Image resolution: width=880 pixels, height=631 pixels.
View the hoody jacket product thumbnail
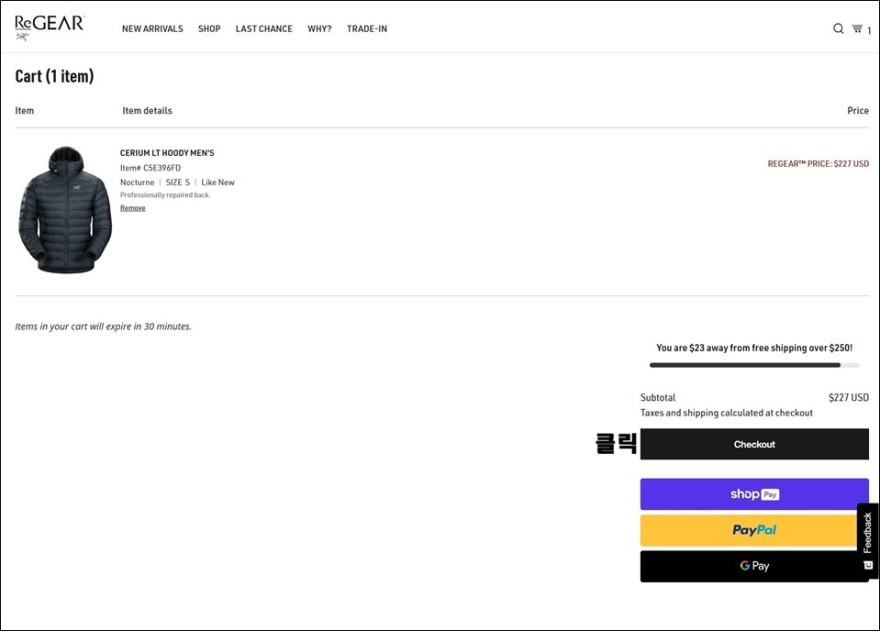[x=65, y=210]
